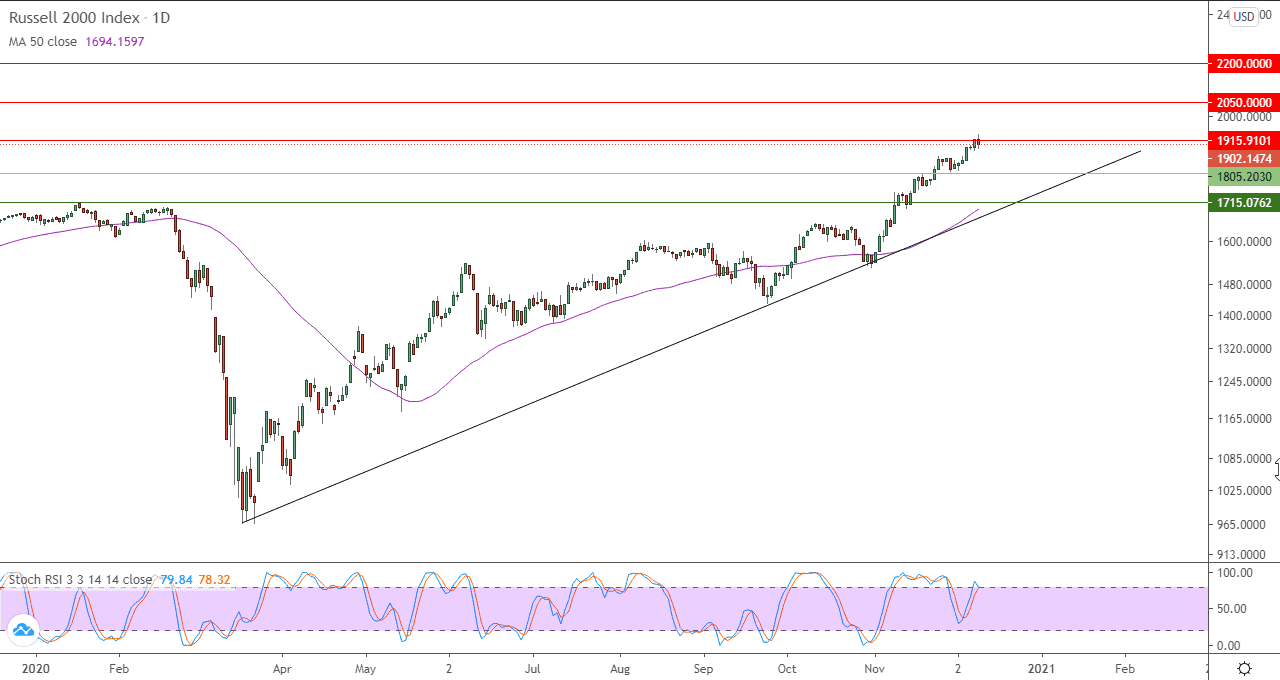
Task: Select the 2050.0000 price label
Action: 1244,102
